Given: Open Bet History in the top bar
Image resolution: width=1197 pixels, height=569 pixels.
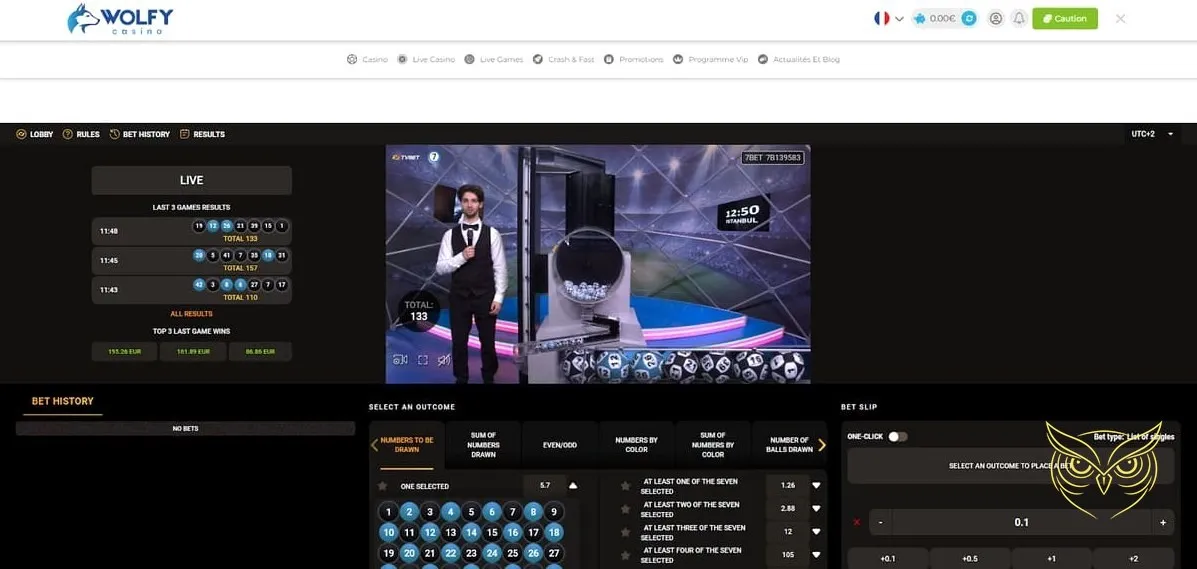Looking at the screenshot, I should (x=140, y=134).
